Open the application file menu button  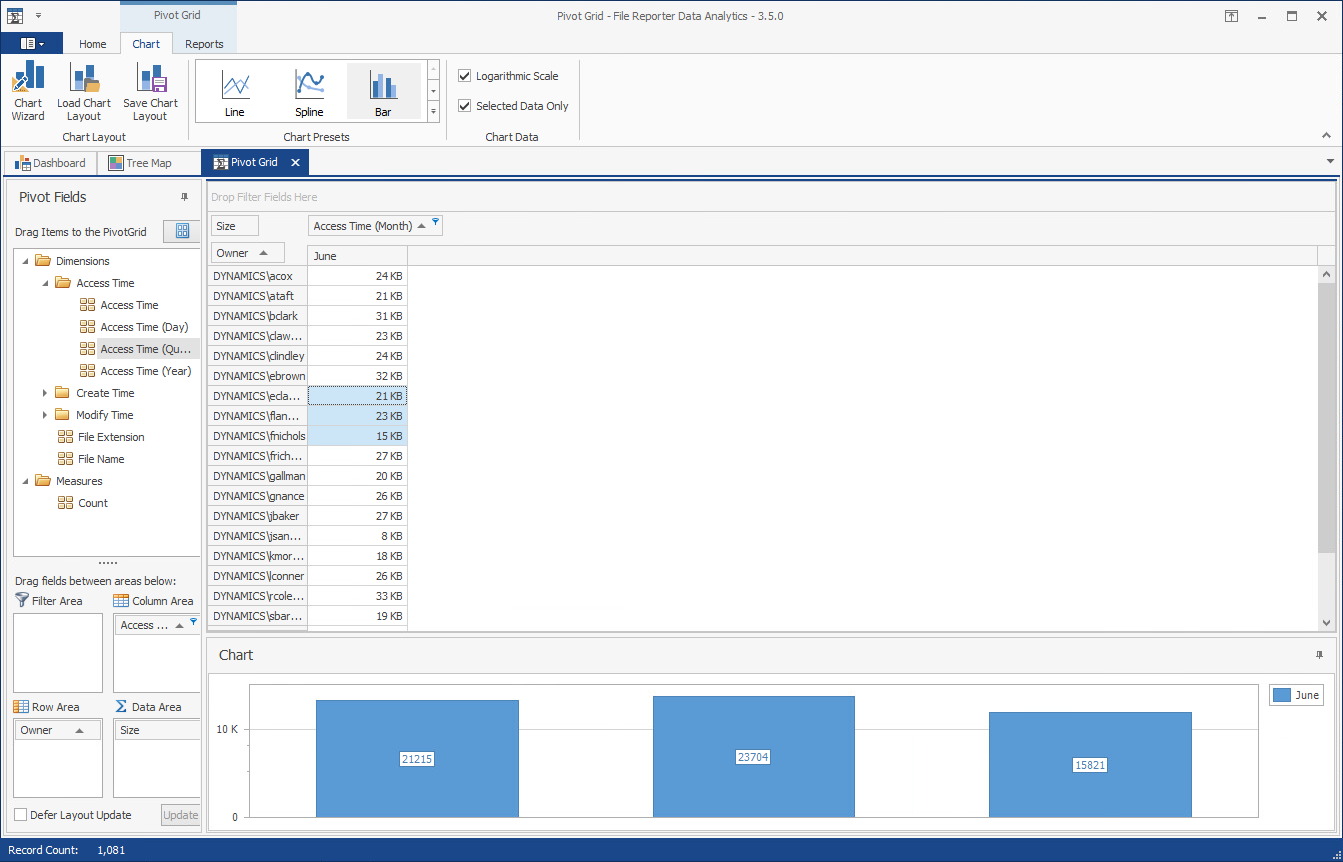pos(32,44)
